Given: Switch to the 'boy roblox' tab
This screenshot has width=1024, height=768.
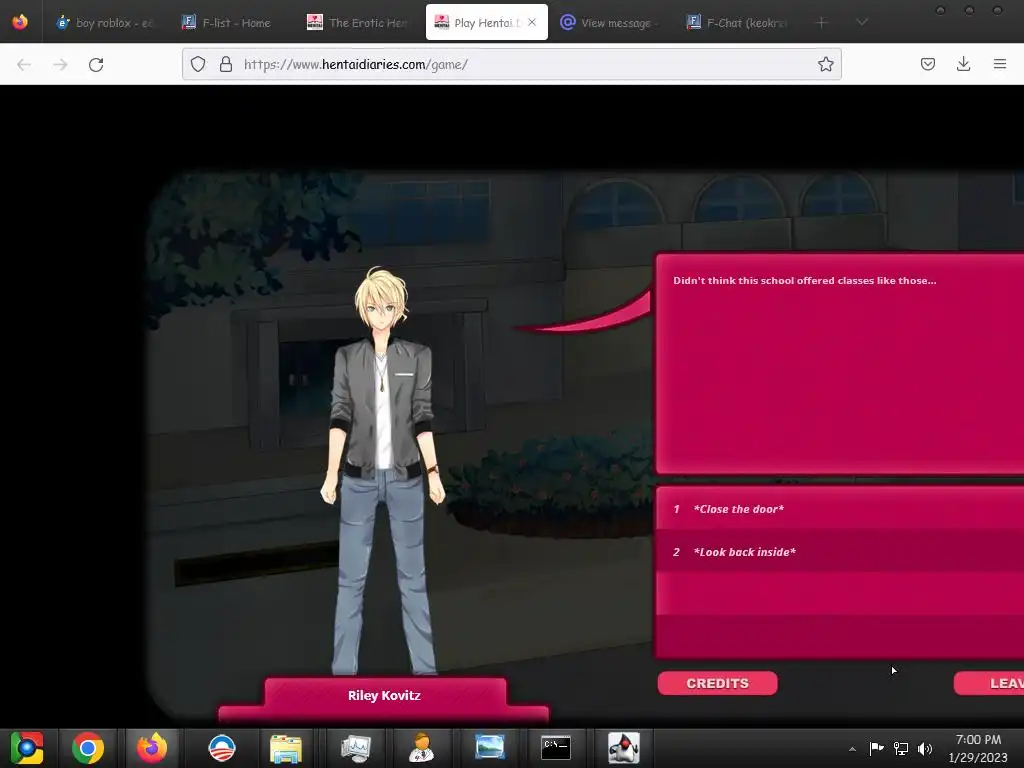Looking at the screenshot, I should point(104,23).
